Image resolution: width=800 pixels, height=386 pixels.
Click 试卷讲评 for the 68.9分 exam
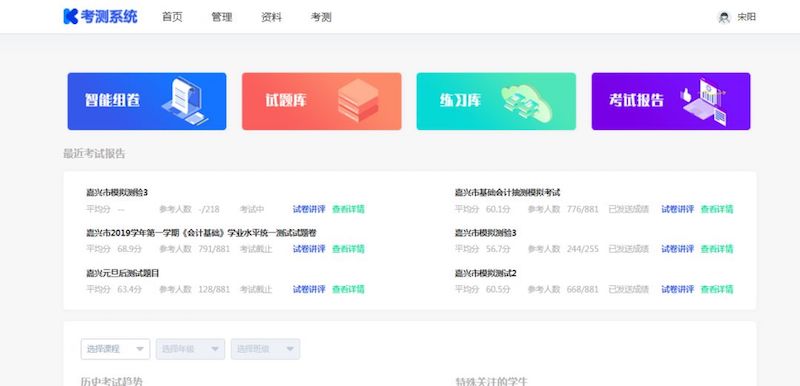click(309, 249)
